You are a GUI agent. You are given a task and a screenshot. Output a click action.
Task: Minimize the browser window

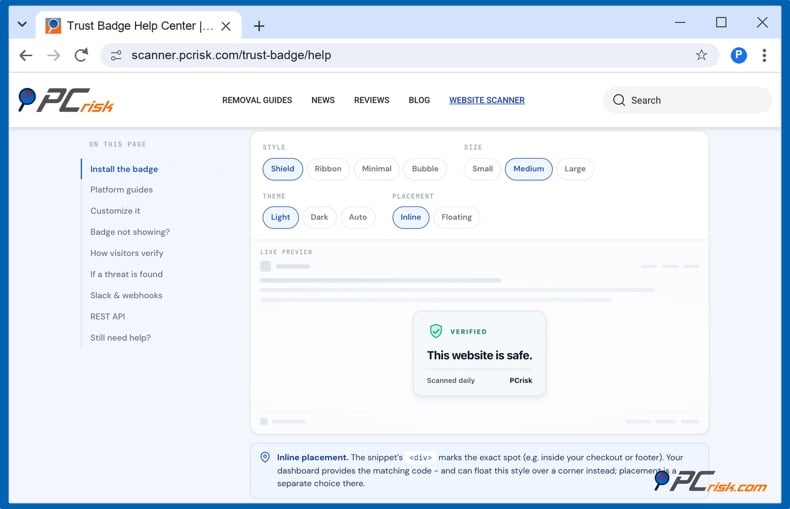[x=680, y=23]
